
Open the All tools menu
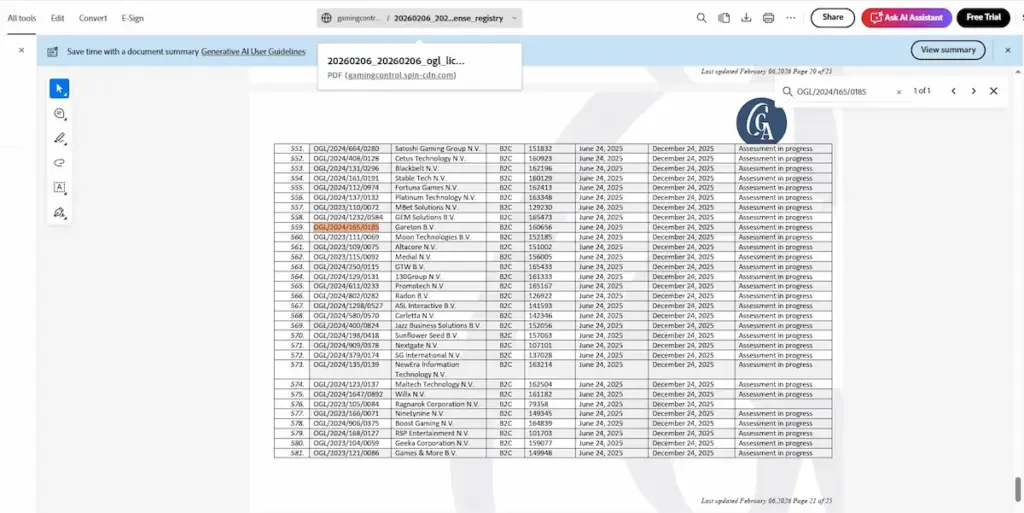(x=22, y=18)
